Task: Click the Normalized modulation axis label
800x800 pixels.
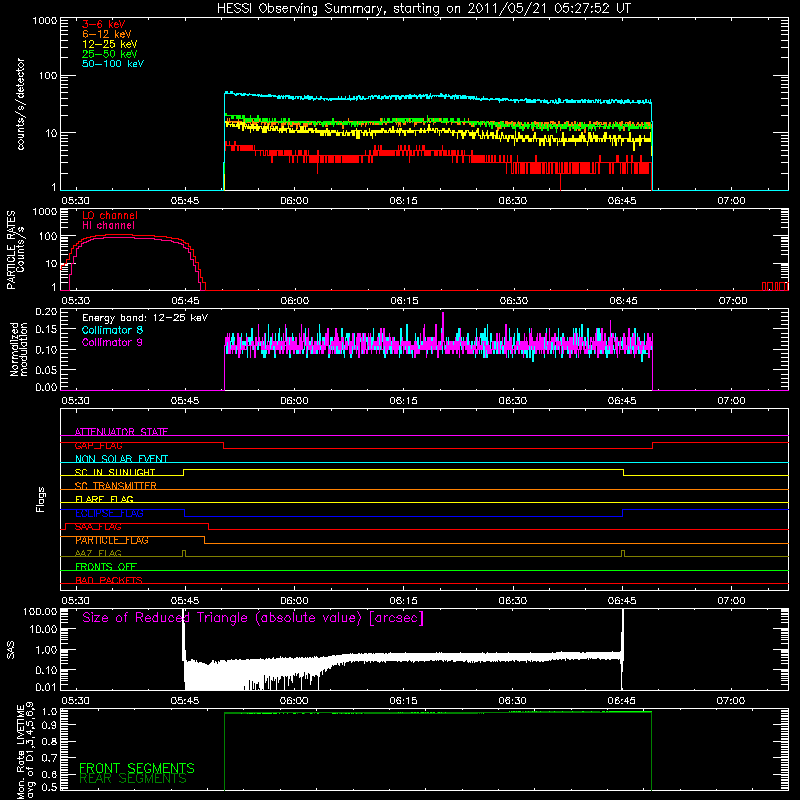Action: pyautogui.click(x=19, y=349)
